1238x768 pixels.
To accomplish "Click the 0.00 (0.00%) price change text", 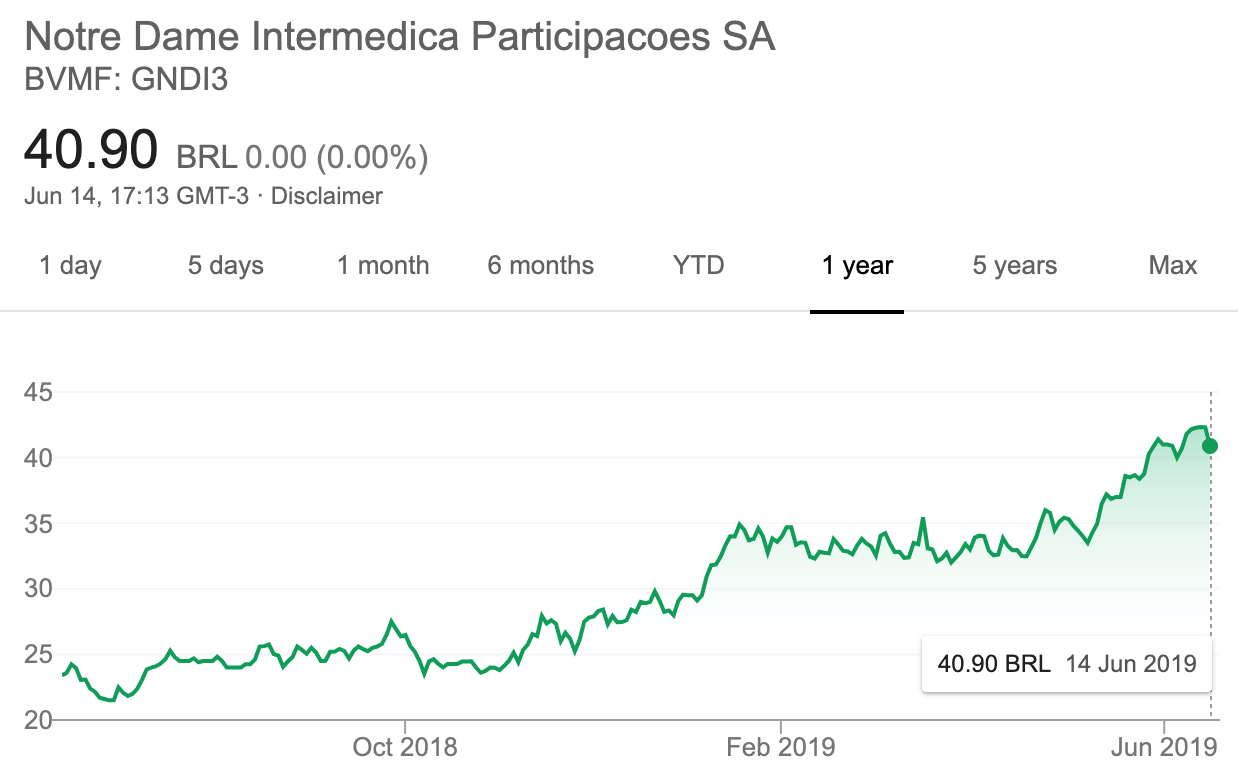I will [337, 157].
